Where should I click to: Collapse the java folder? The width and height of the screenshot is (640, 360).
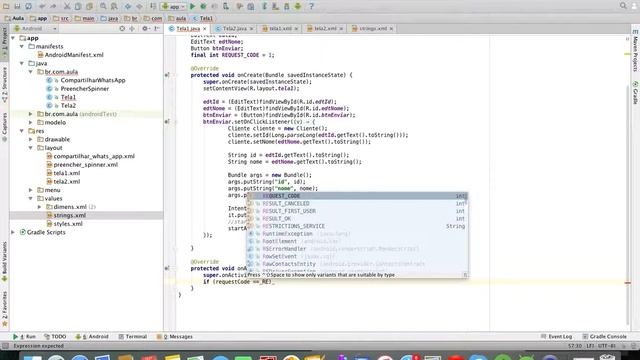tap(22, 63)
